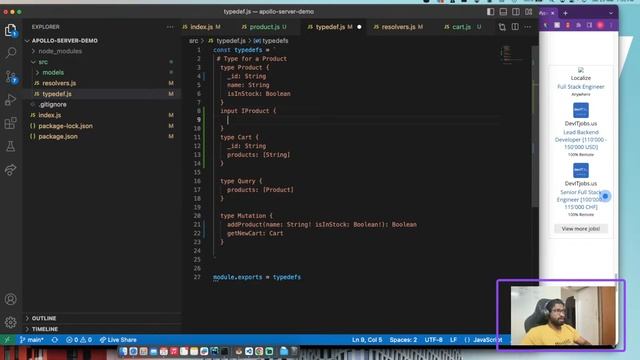Open the browser tab list dropdown chevron
Image resolution: width=640 pixels, height=360 pixels.
click(611, 13)
